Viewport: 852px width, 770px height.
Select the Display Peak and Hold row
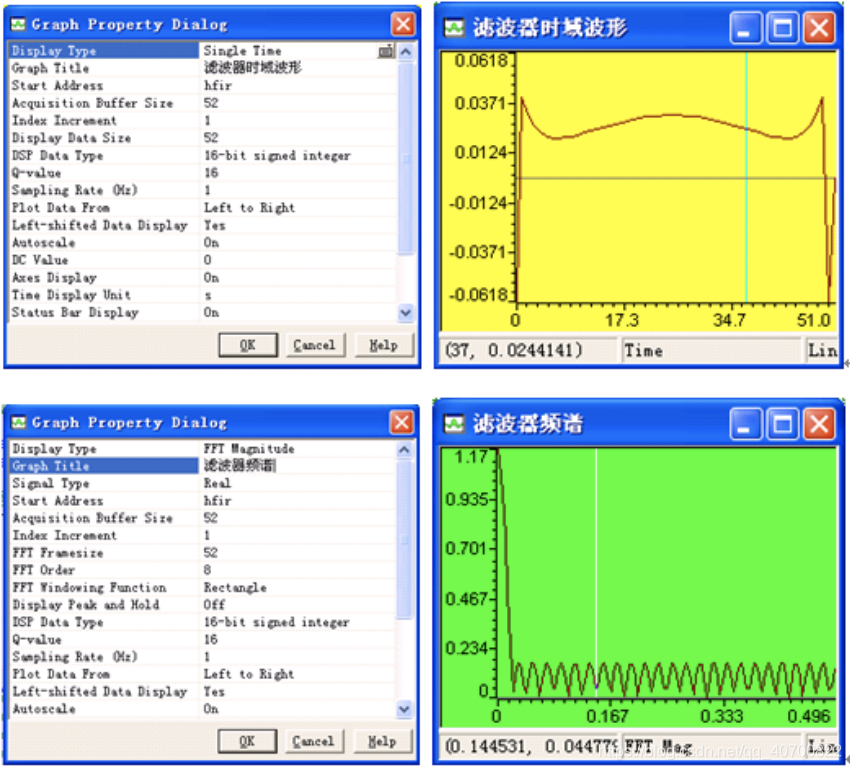tap(202, 605)
